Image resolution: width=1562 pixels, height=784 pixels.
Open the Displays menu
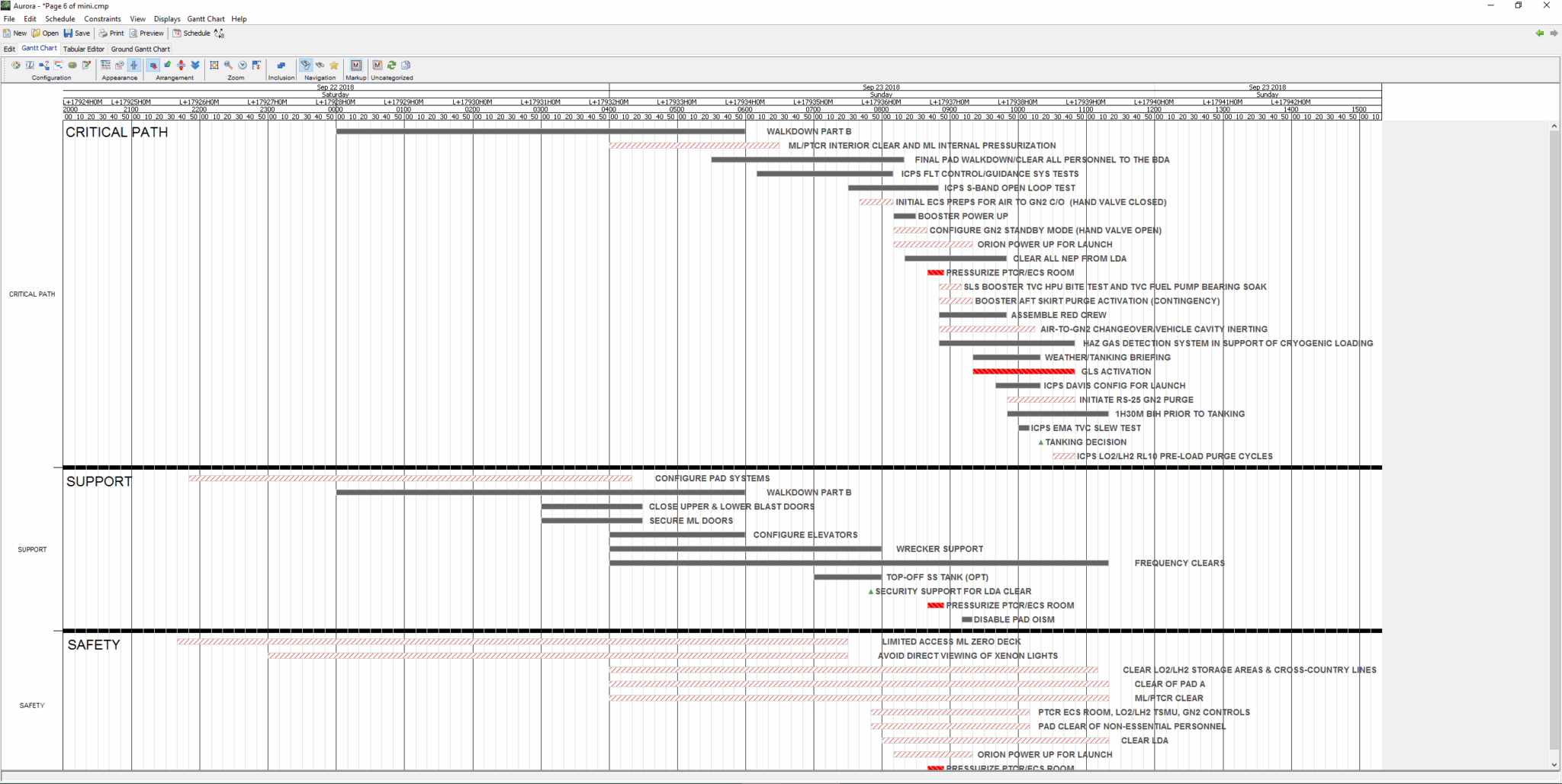coord(167,19)
